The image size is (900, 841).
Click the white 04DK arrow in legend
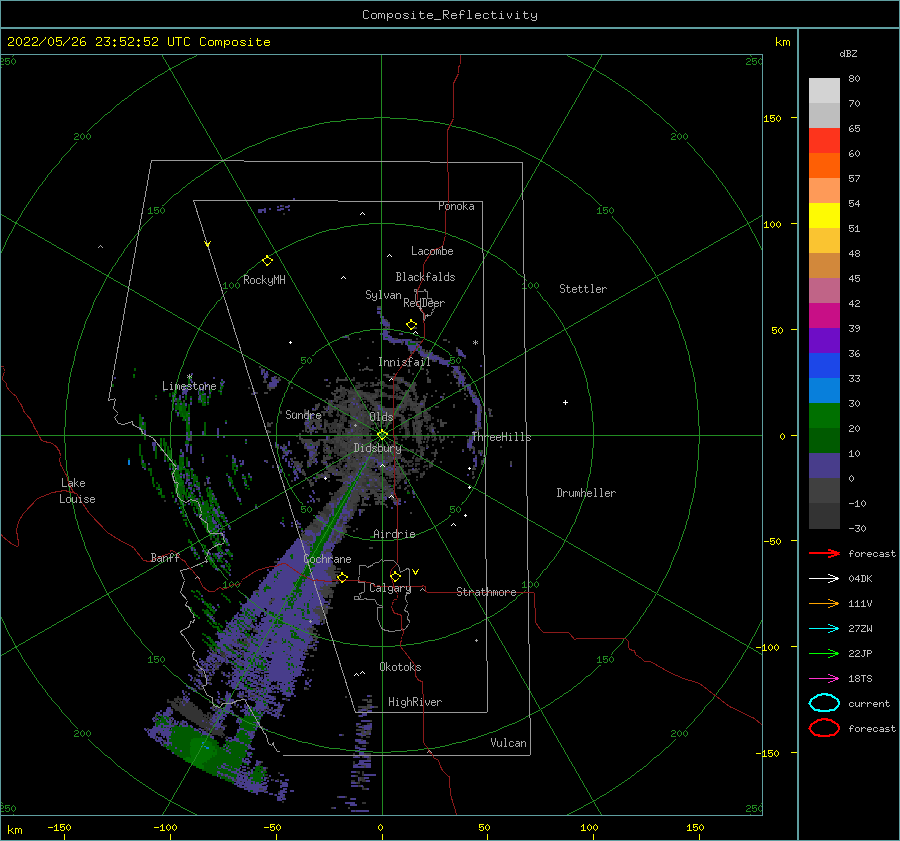[824, 579]
